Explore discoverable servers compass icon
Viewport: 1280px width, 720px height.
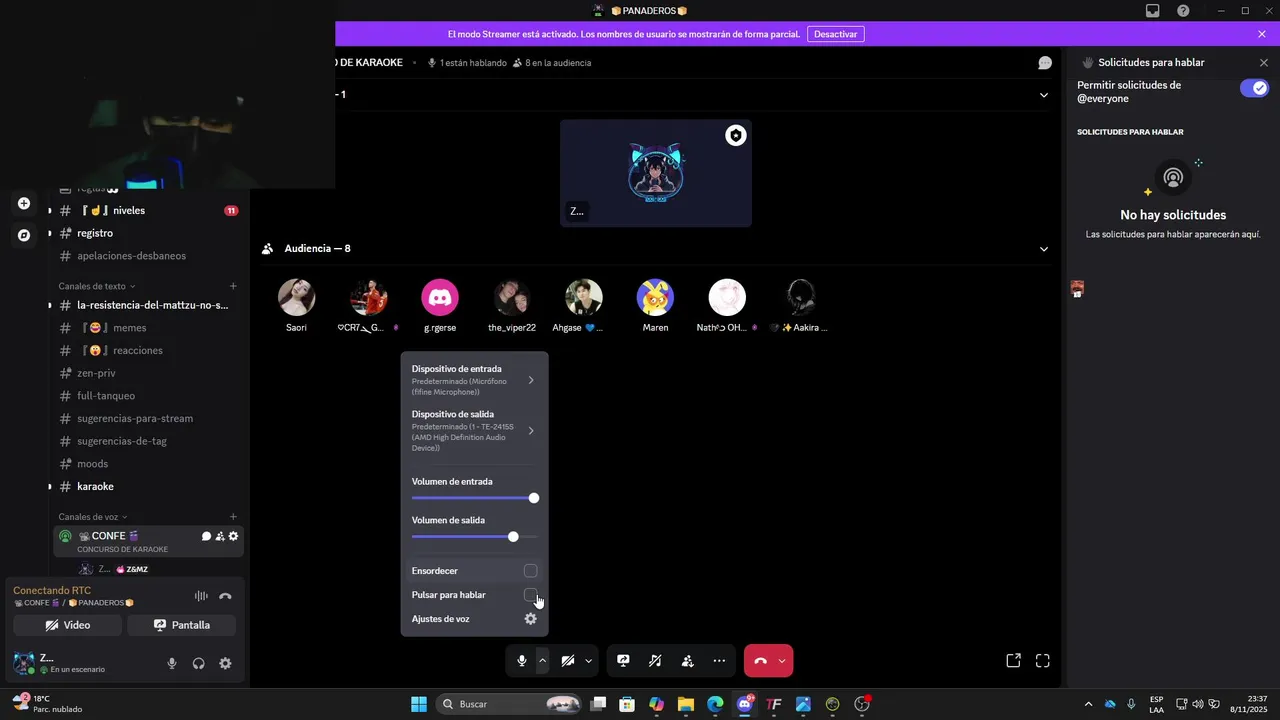click(24, 236)
